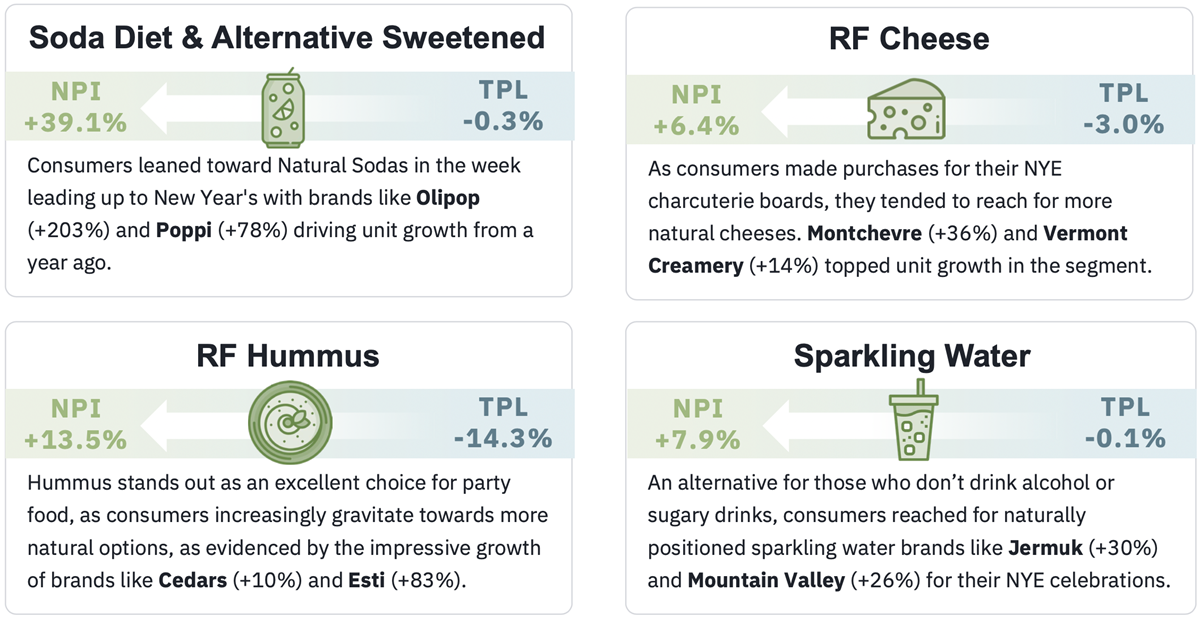Click the Vermont Creamery brand name

pos(888,249)
